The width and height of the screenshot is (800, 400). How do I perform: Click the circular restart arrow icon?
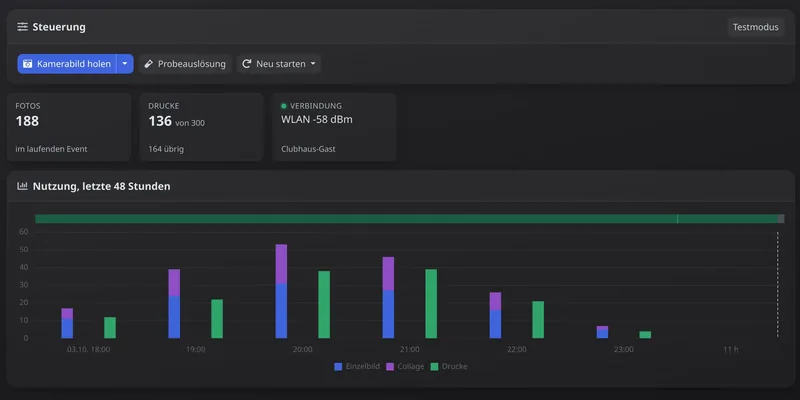click(246, 64)
